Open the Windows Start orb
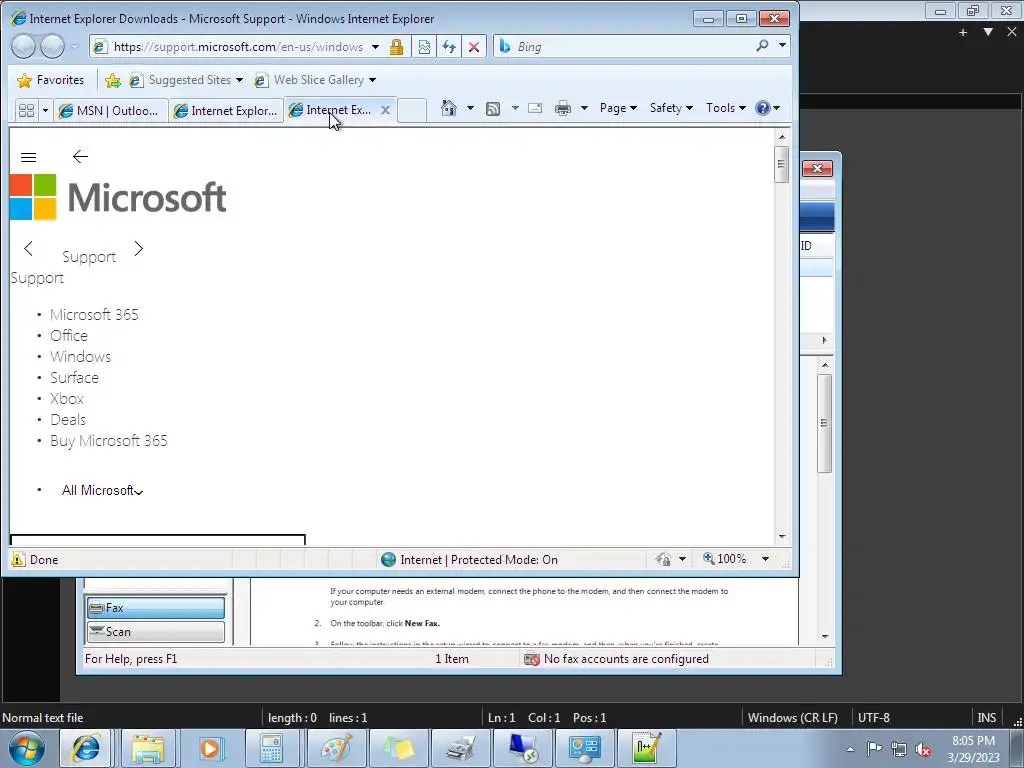 click(x=27, y=748)
